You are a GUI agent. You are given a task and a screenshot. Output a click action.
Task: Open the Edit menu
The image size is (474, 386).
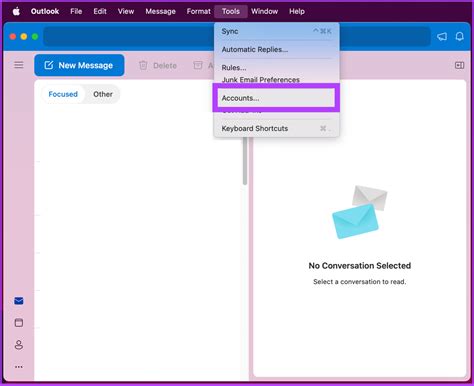100,11
